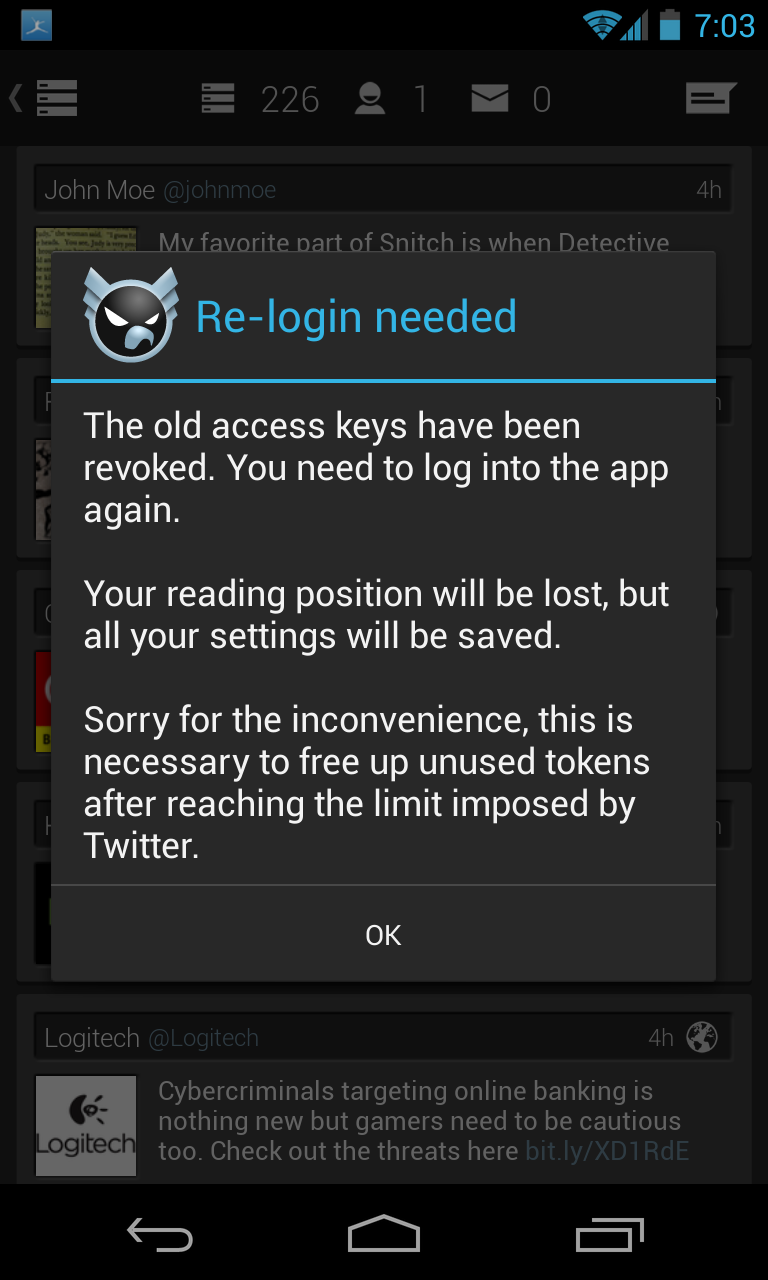Open @Logitech user handle
The image size is (768, 1280).
click(203, 1038)
